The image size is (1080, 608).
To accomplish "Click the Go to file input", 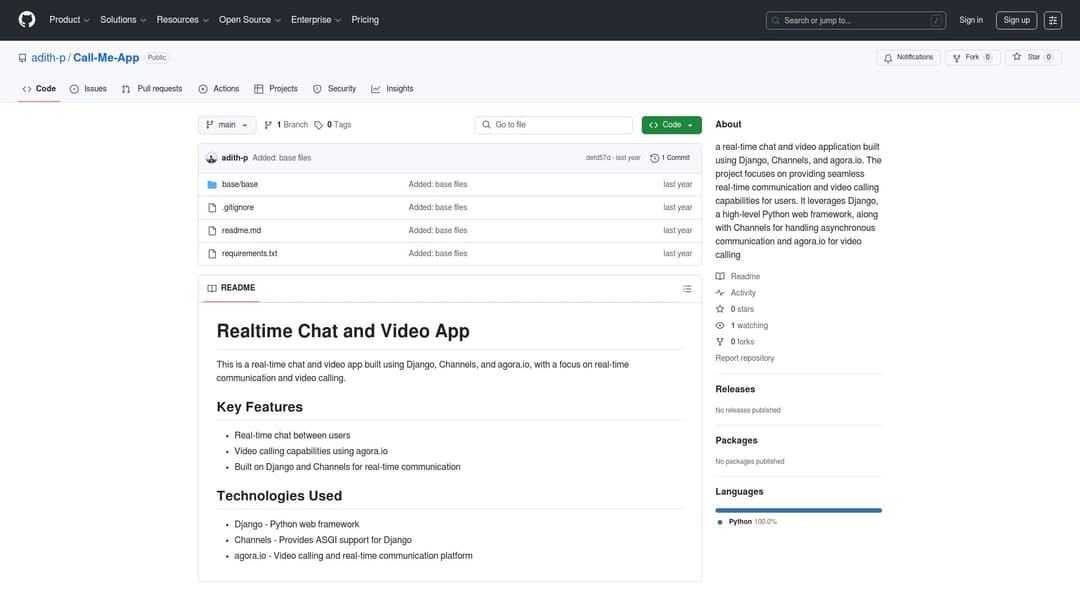I will [x=554, y=125].
